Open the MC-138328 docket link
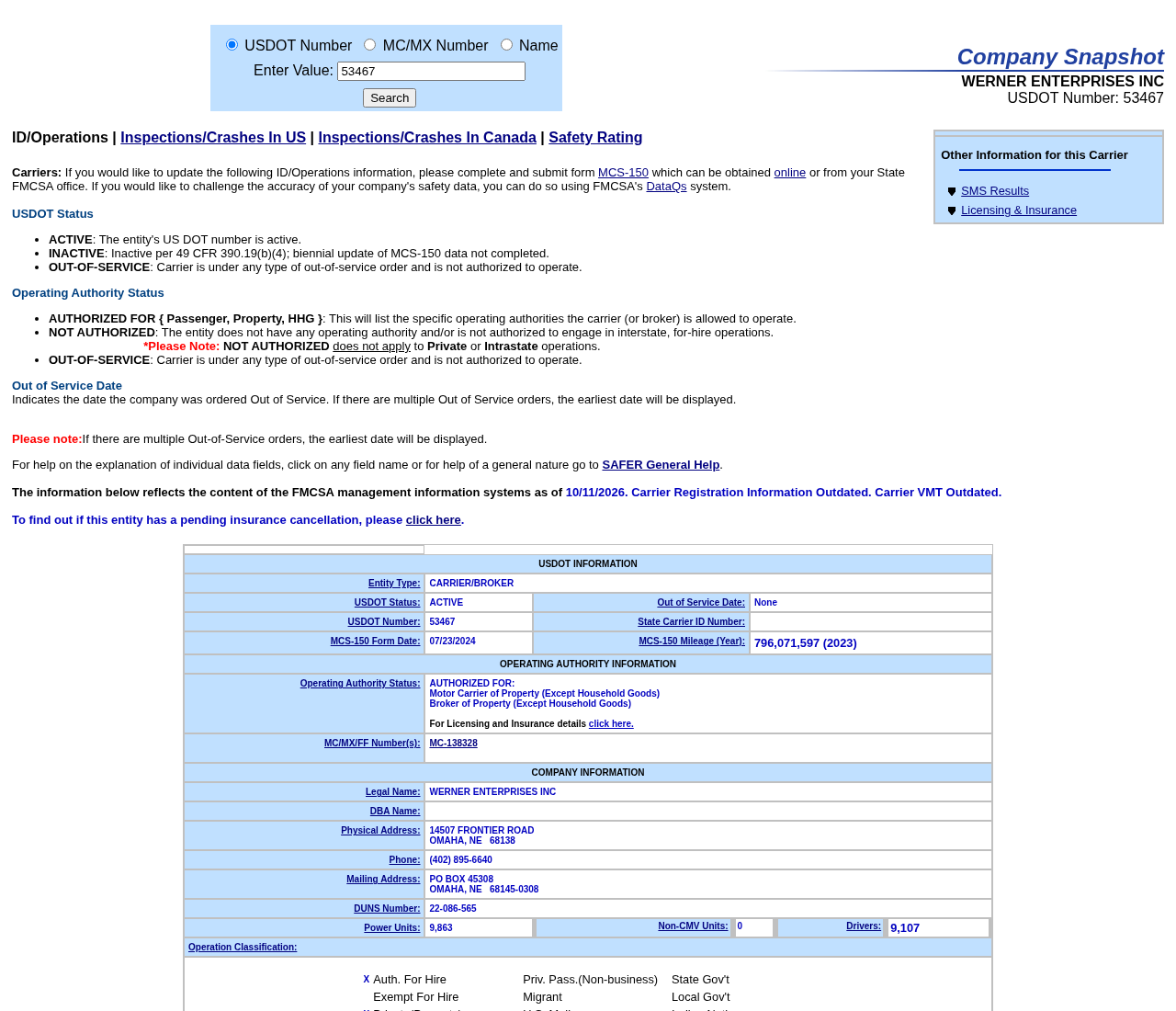The image size is (1176, 1011). tap(453, 744)
